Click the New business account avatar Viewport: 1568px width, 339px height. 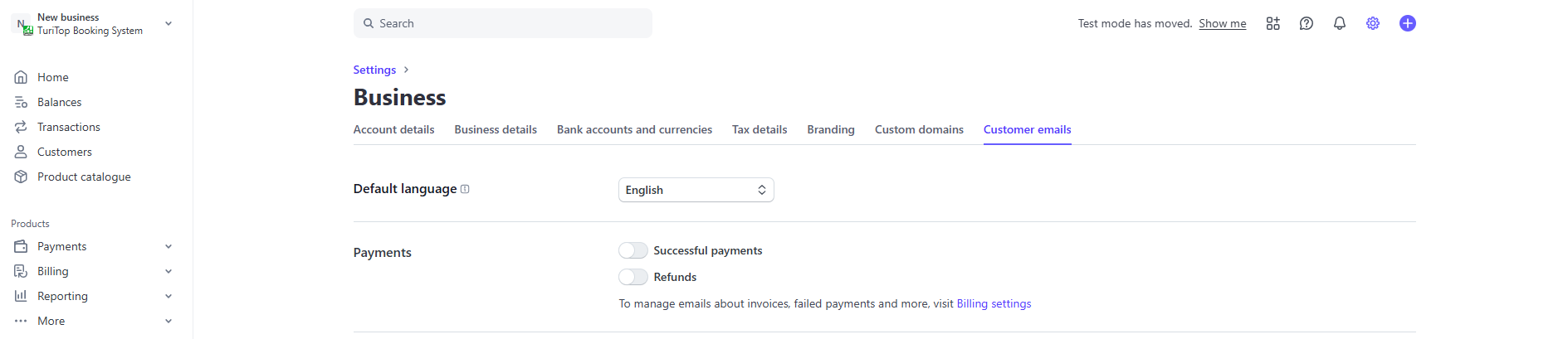[22, 25]
